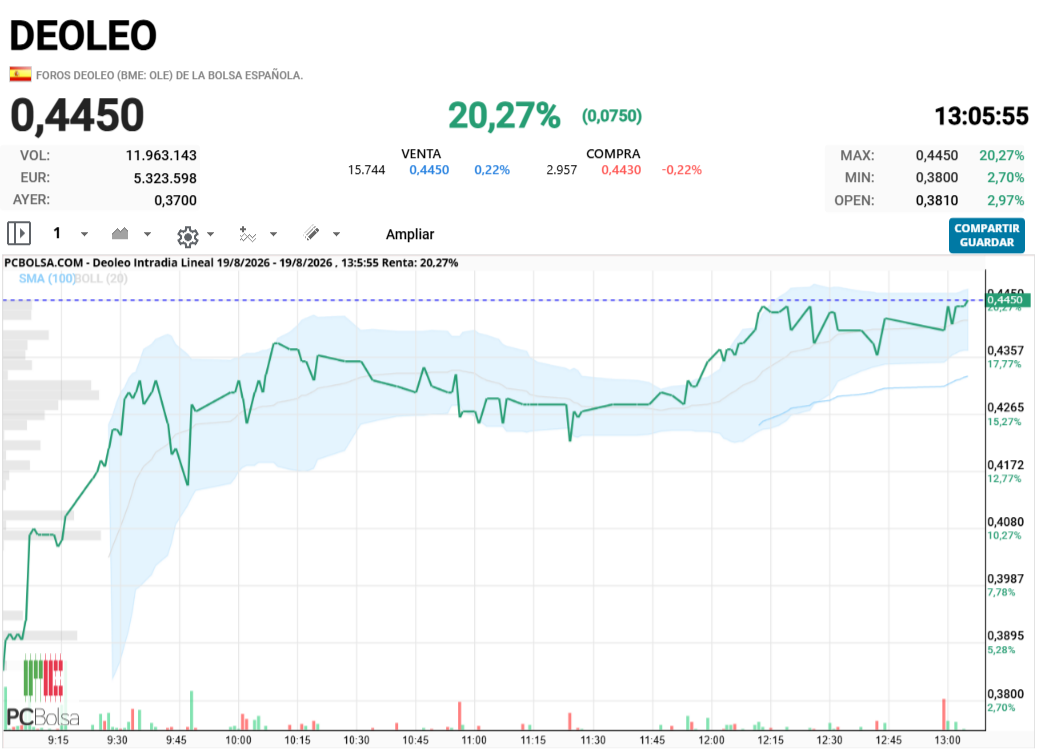The image size is (1037, 749).
Task: Expand the period dropdown arrow next to 1
Action: point(84,234)
